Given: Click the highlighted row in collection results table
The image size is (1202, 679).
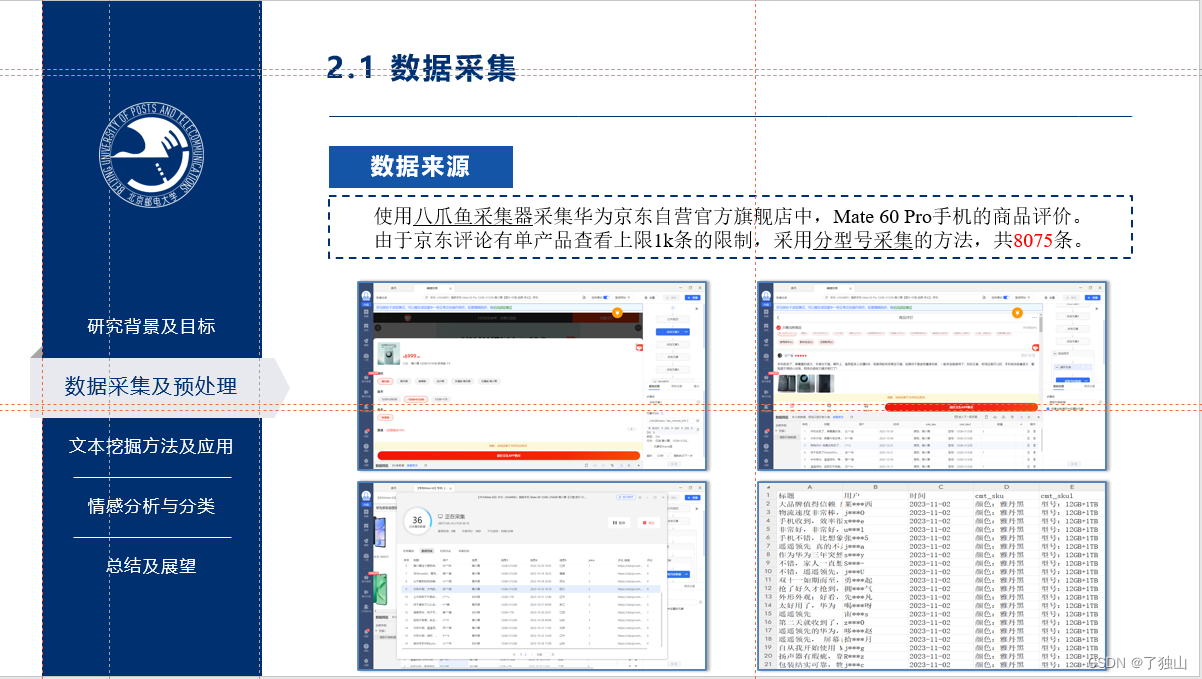Looking at the screenshot, I should click(x=531, y=589).
